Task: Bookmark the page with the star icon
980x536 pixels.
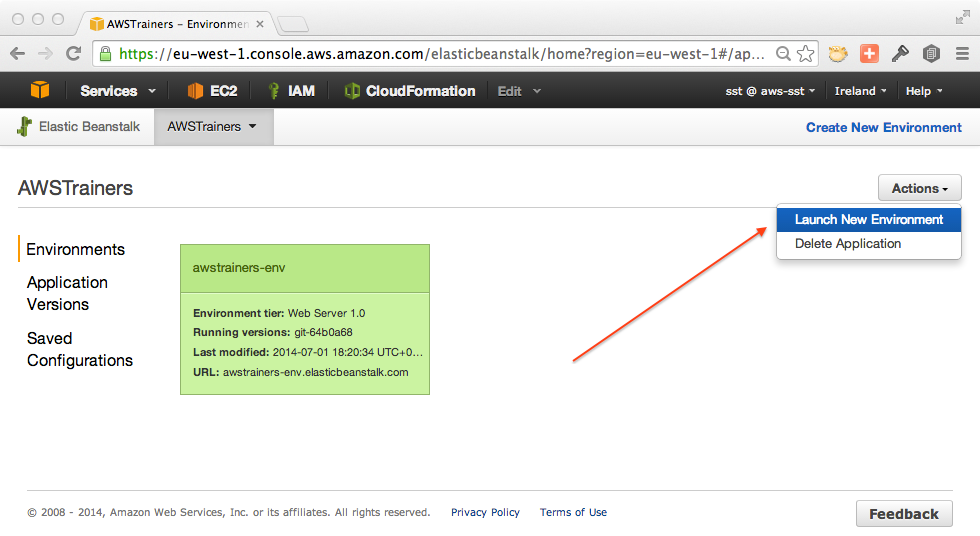Action: click(806, 54)
